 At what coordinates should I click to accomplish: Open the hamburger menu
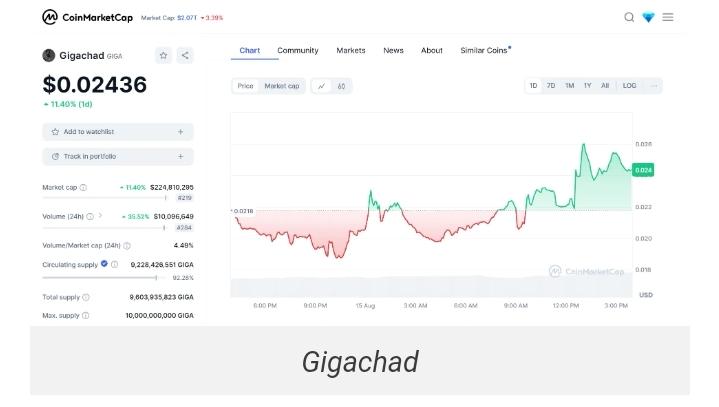pos(668,17)
